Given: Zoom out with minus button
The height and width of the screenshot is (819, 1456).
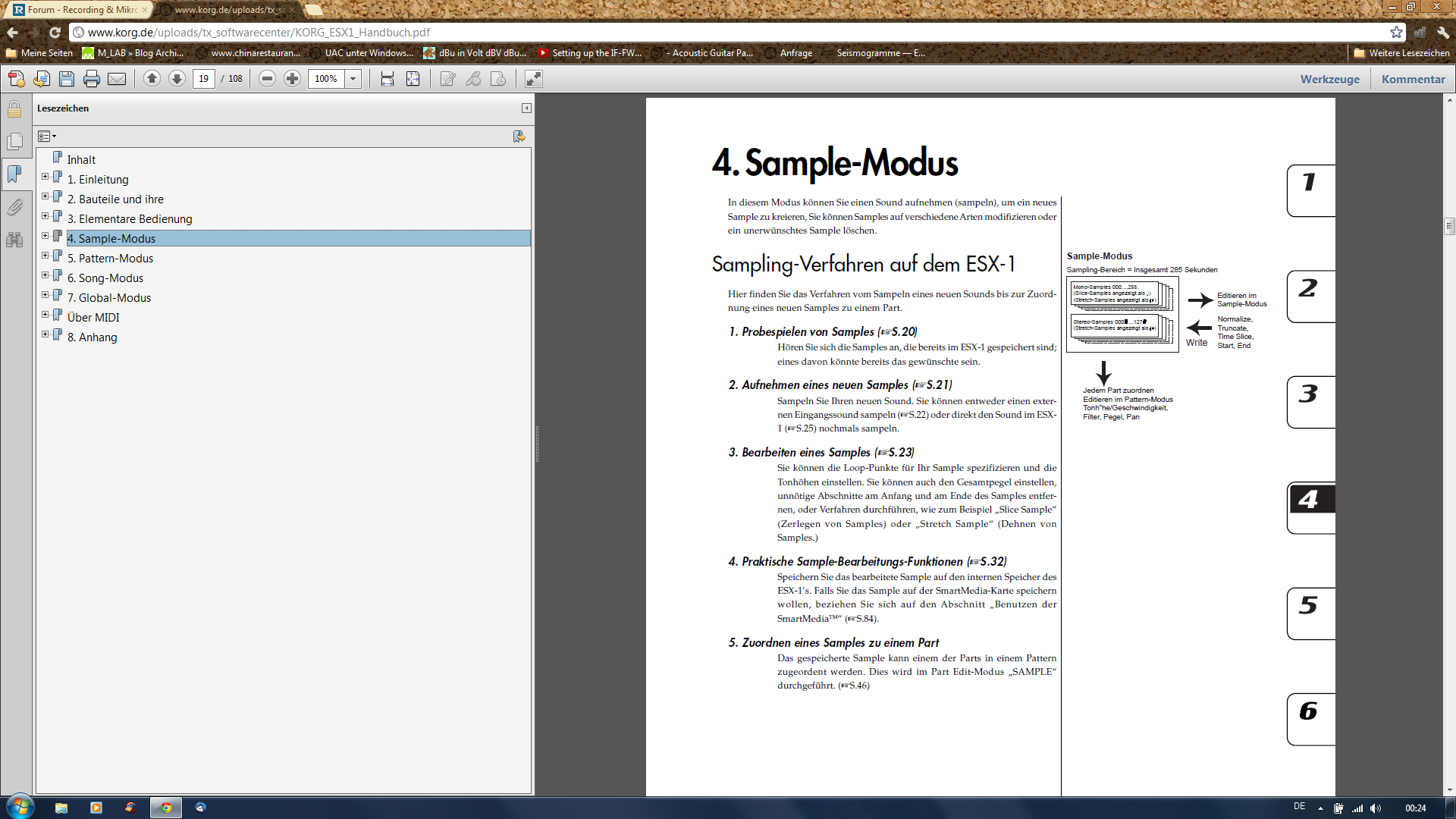Looking at the screenshot, I should coord(267,79).
